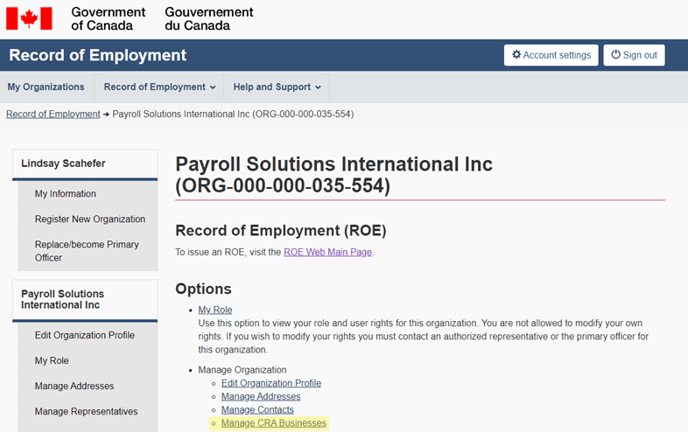Viewport: 688px width, 432px height.
Task: Open Replace/become Primary Officer sidebar item
Action: [x=86, y=251]
